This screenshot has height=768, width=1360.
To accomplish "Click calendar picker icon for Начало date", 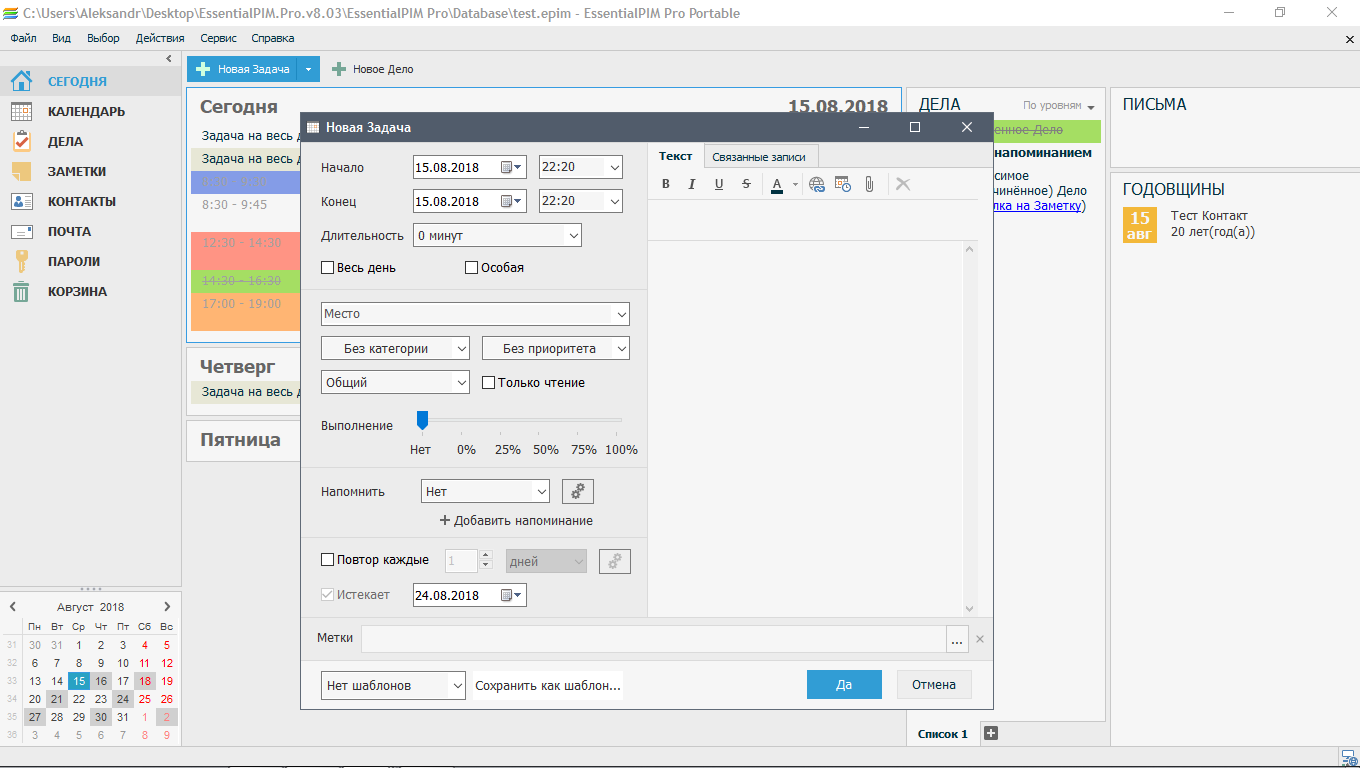I will [x=511, y=167].
